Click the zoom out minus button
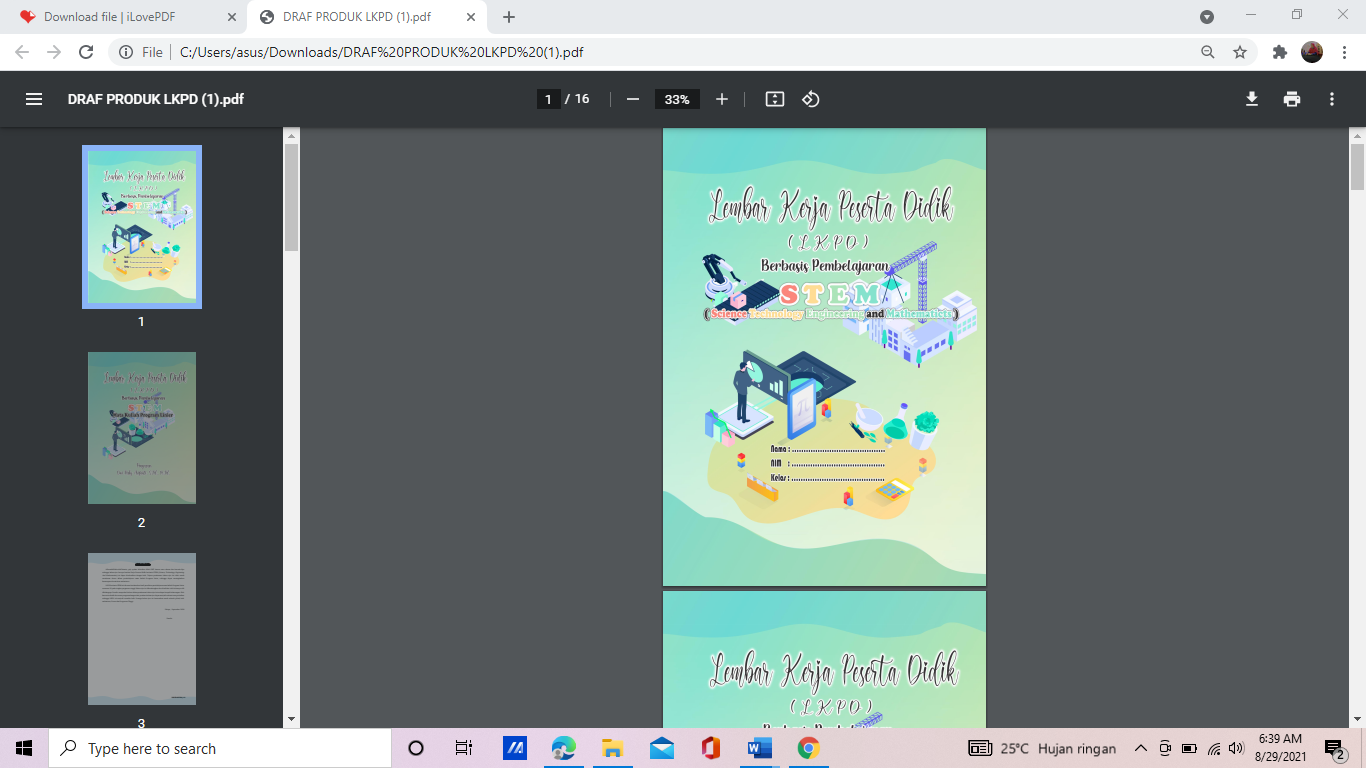This screenshot has width=1366, height=768. click(x=632, y=99)
